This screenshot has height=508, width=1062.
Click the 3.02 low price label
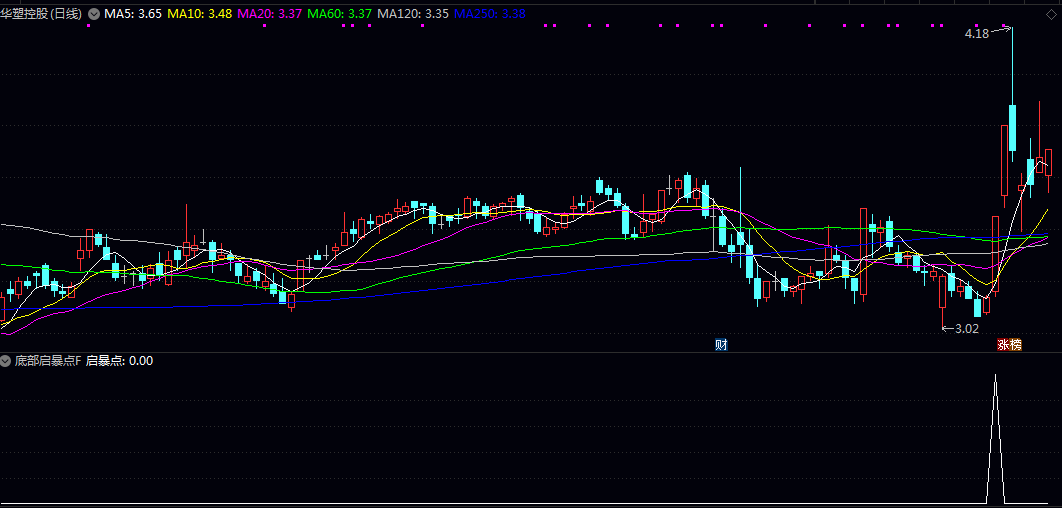click(x=967, y=329)
